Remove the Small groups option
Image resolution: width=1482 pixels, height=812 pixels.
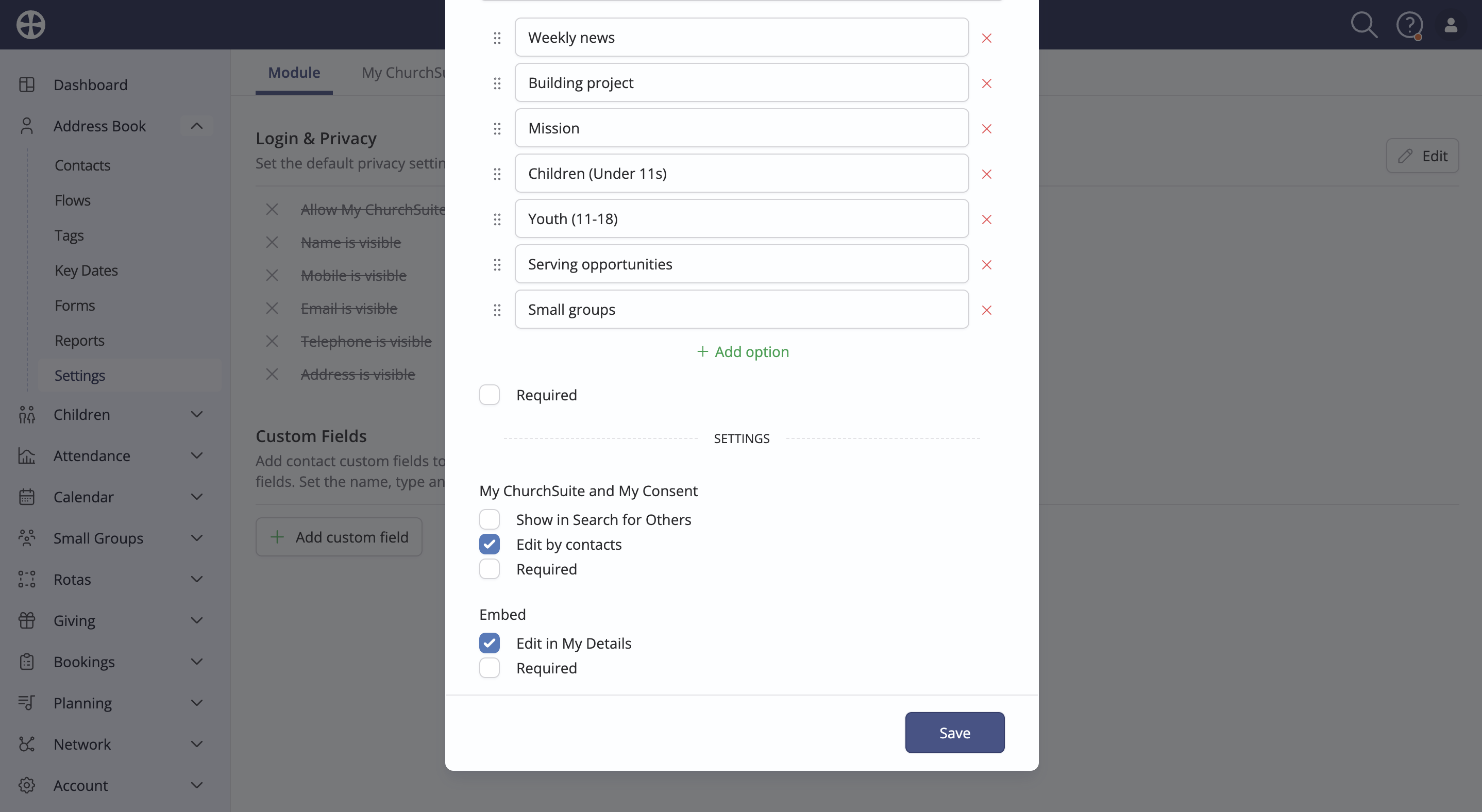coord(986,311)
